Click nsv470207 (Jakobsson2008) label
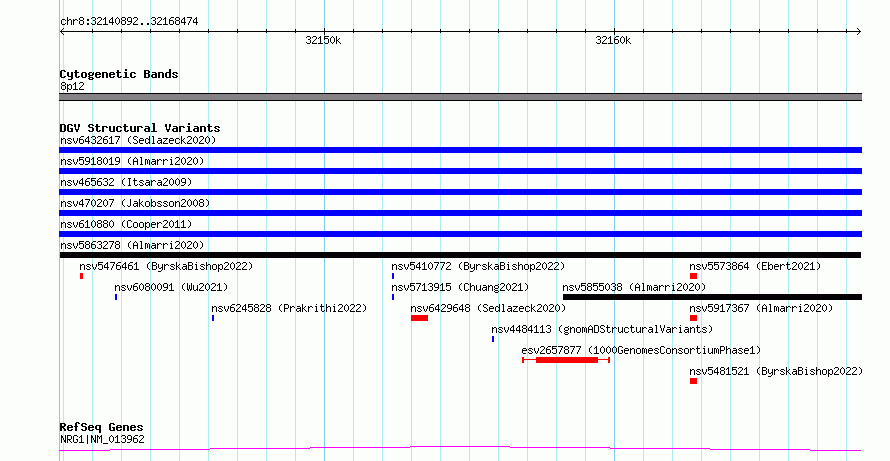890x461 pixels. click(x=135, y=203)
